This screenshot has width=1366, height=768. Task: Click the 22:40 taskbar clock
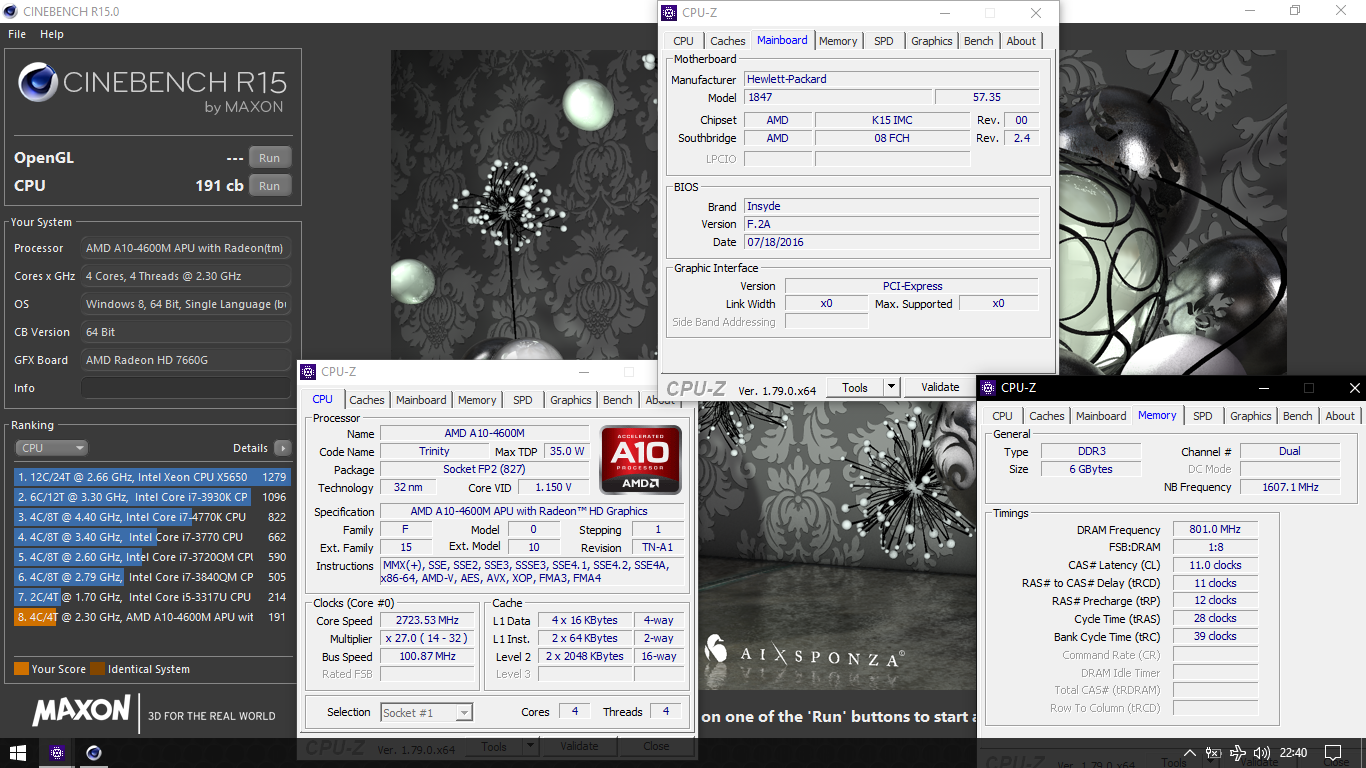(x=1294, y=753)
